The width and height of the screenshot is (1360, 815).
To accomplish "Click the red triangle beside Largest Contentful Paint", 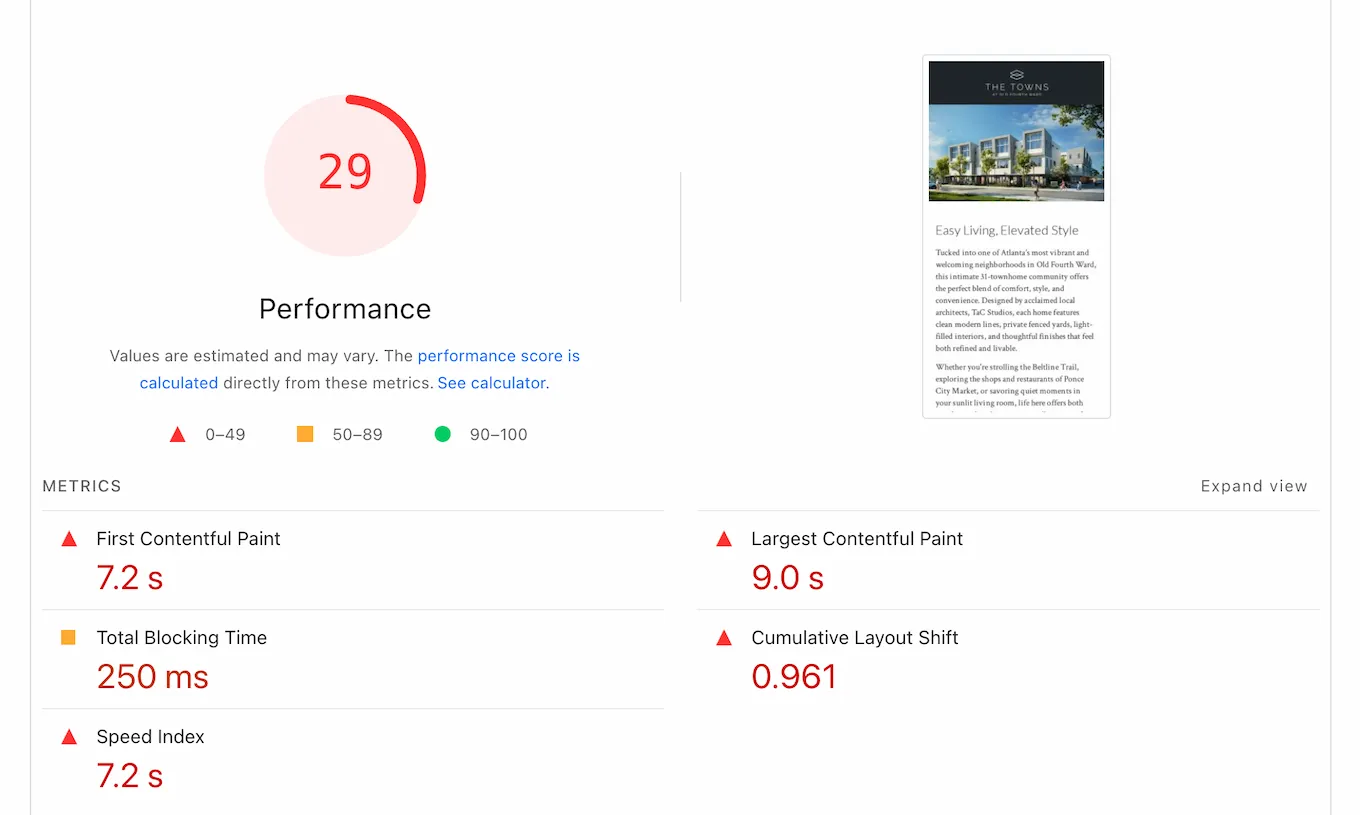I will 724,538.
